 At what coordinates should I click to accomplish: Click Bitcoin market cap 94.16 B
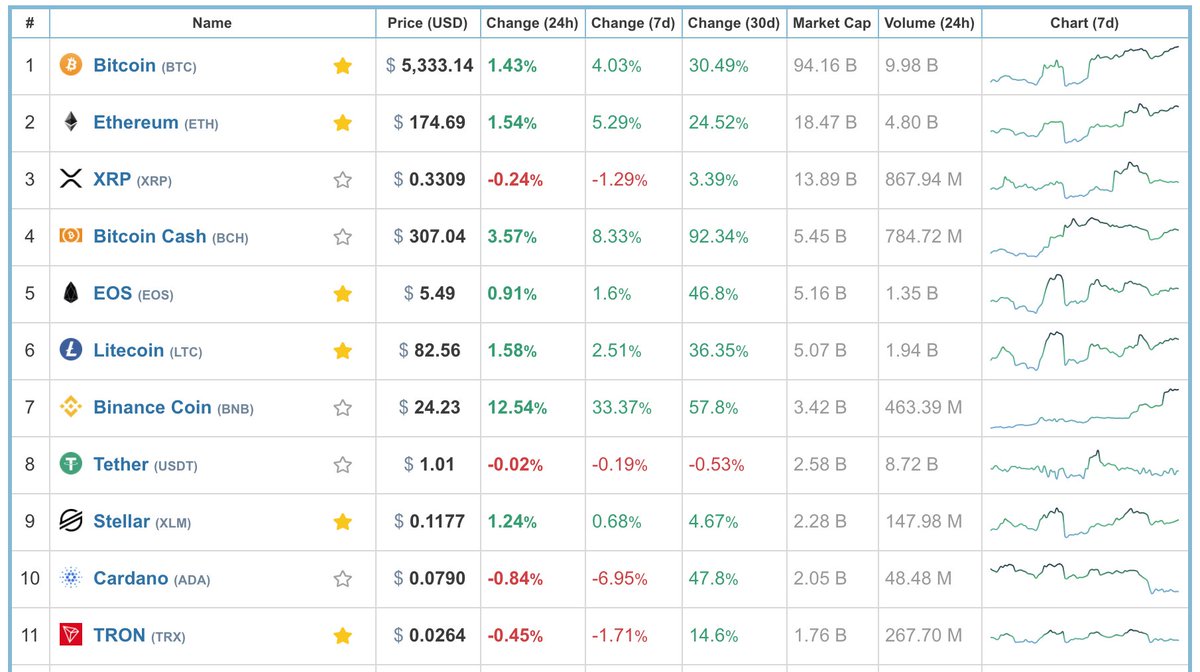coord(825,66)
